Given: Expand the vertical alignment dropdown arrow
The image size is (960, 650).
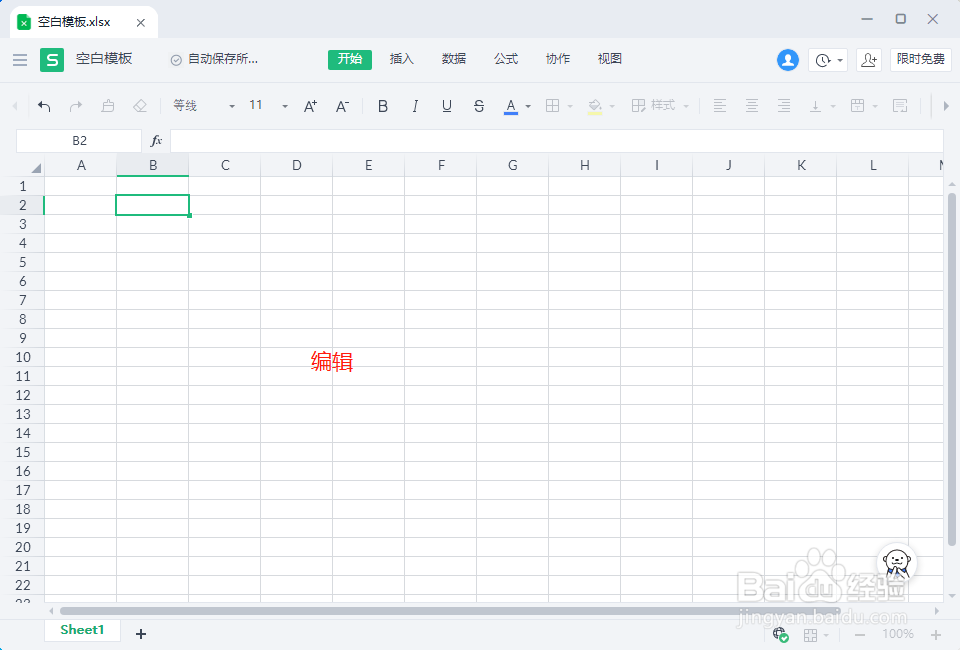Looking at the screenshot, I should tap(833, 106).
